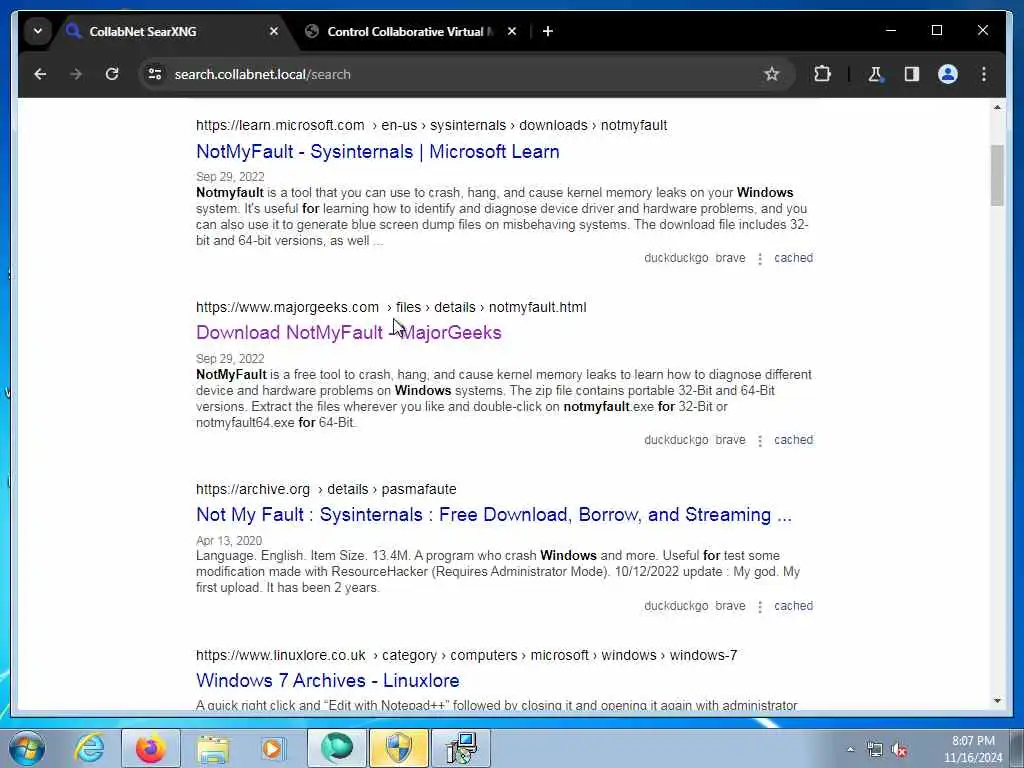Open the clock showing 8:07 PM

972,749
